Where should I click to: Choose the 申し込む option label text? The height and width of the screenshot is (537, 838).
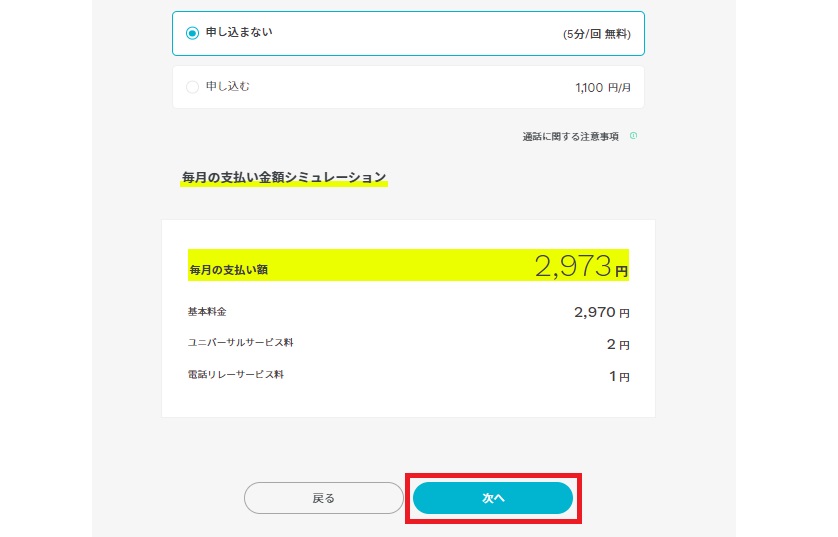[228, 87]
